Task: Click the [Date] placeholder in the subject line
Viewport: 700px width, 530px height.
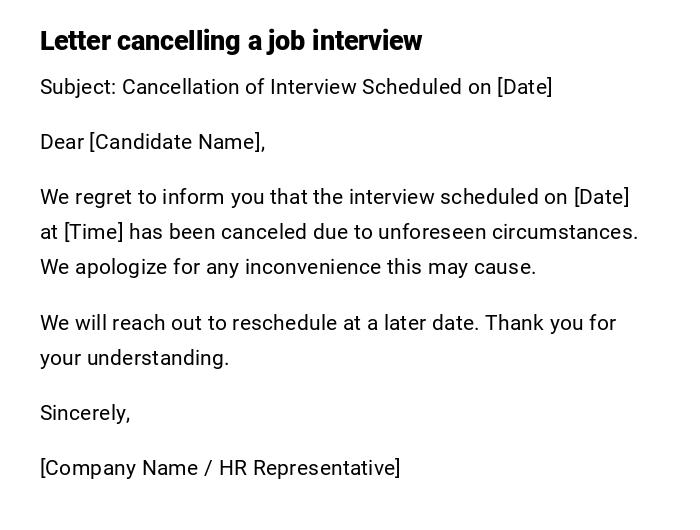Action: click(524, 87)
